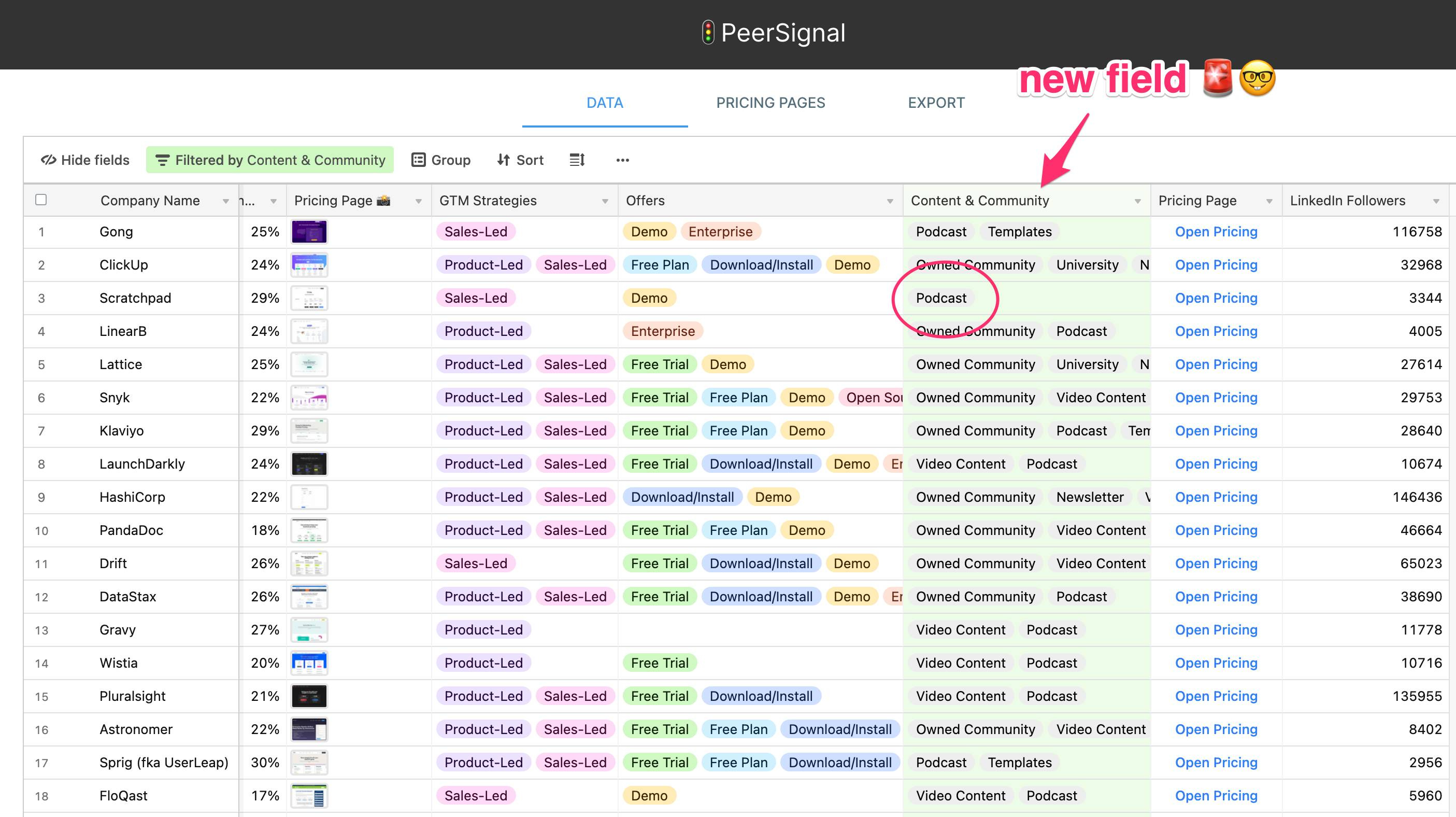The width and height of the screenshot is (1456, 817).
Task: Toggle the select-all rows checkbox
Action: [41, 200]
